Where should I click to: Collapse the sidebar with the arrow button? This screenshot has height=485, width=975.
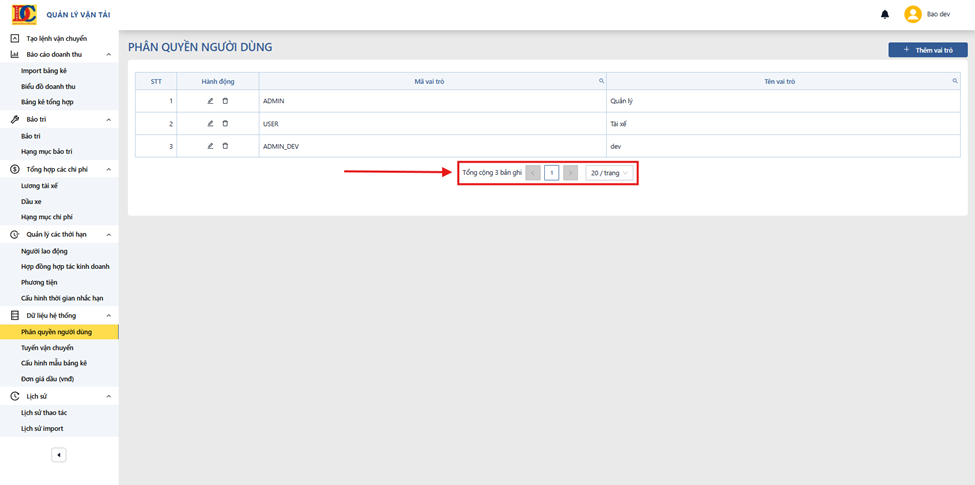pyautogui.click(x=58, y=455)
